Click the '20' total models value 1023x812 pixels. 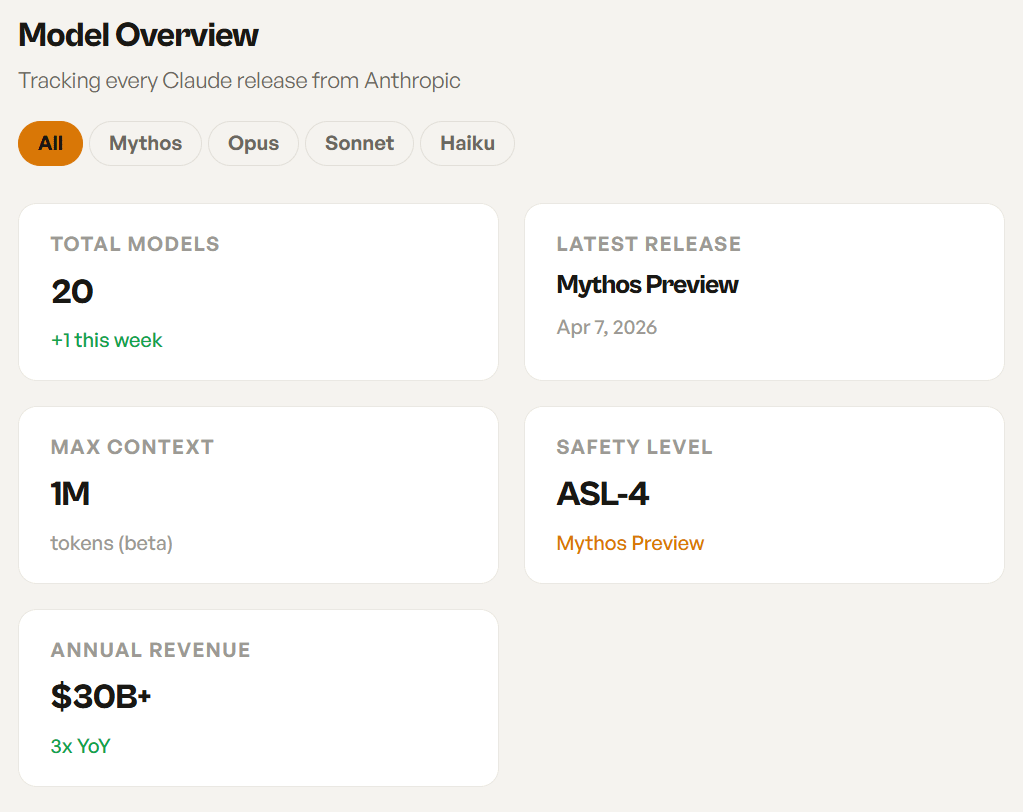coord(72,291)
